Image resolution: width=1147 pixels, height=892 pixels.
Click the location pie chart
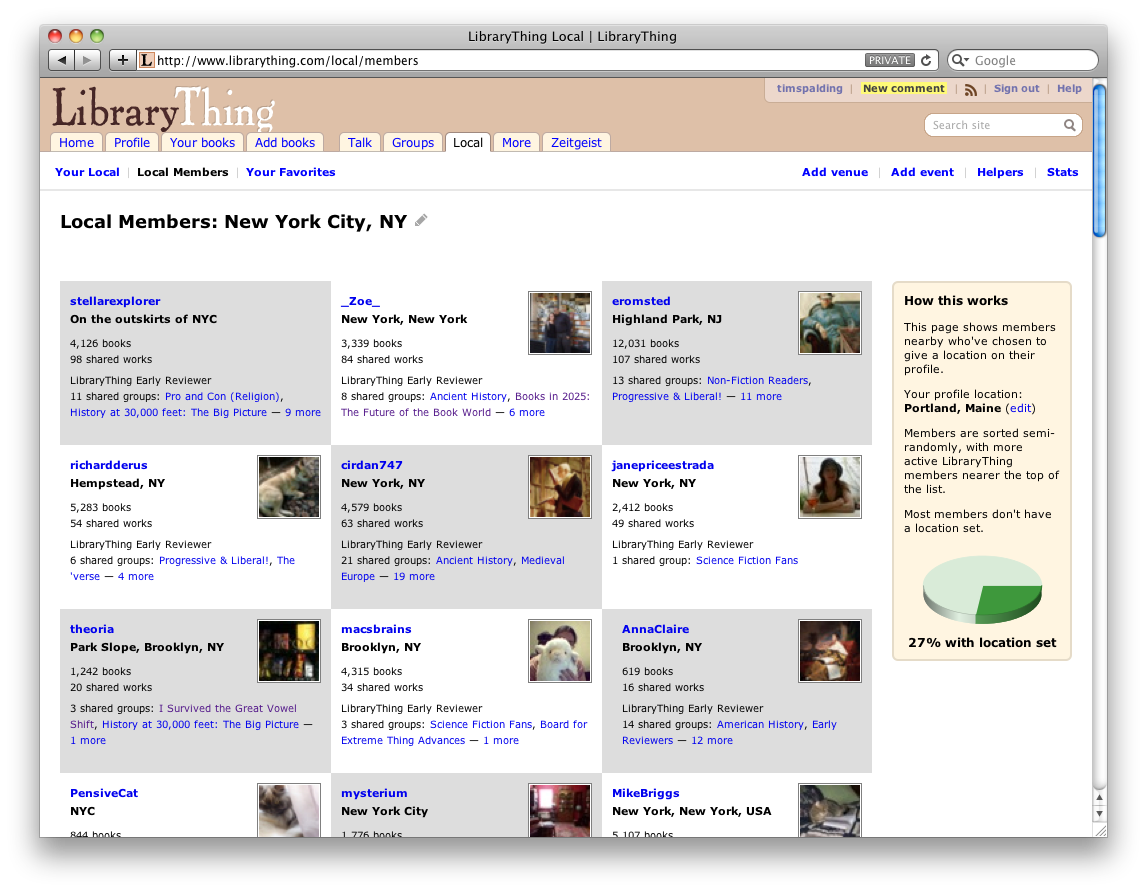tap(981, 589)
